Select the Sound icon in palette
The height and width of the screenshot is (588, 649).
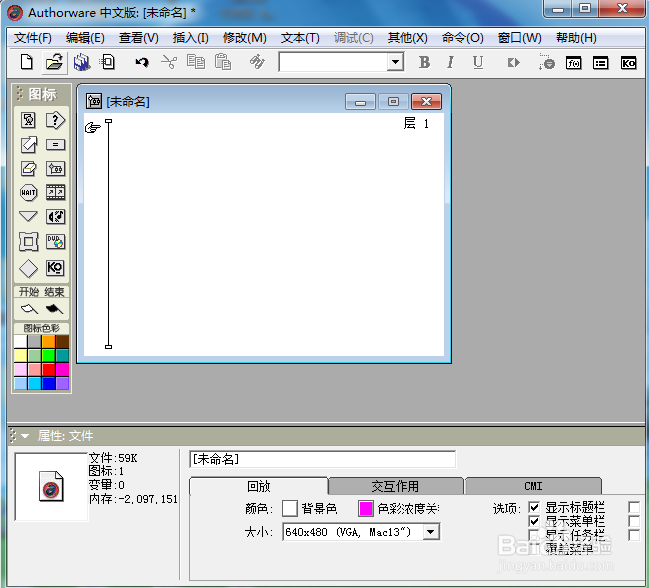point(55,216)
